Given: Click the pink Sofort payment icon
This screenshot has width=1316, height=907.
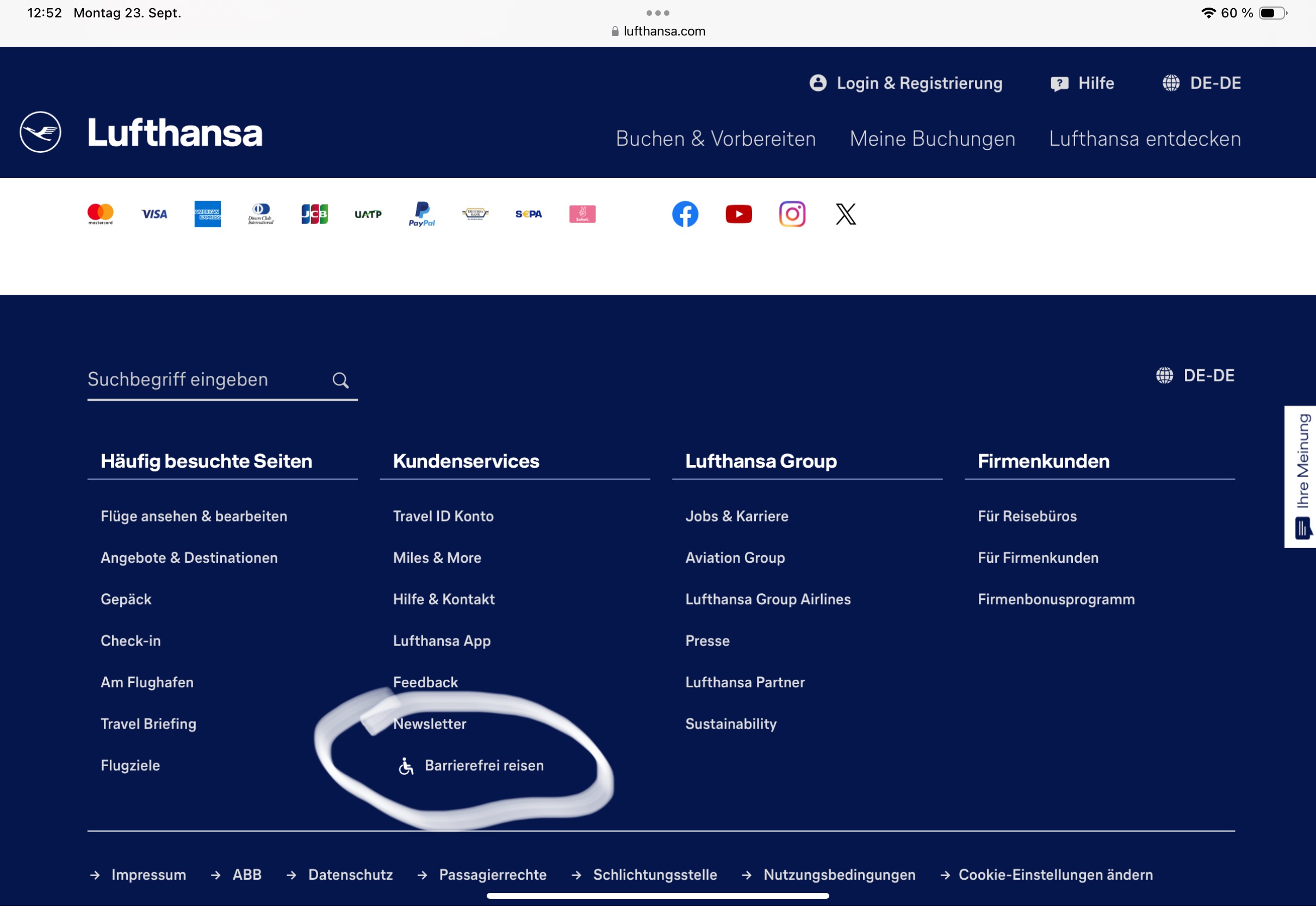Looking at the screenshot, I should point(582,214).
